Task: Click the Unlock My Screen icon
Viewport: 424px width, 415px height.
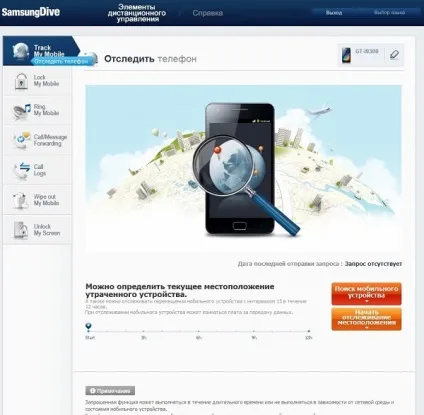Action: pos(21,230)
